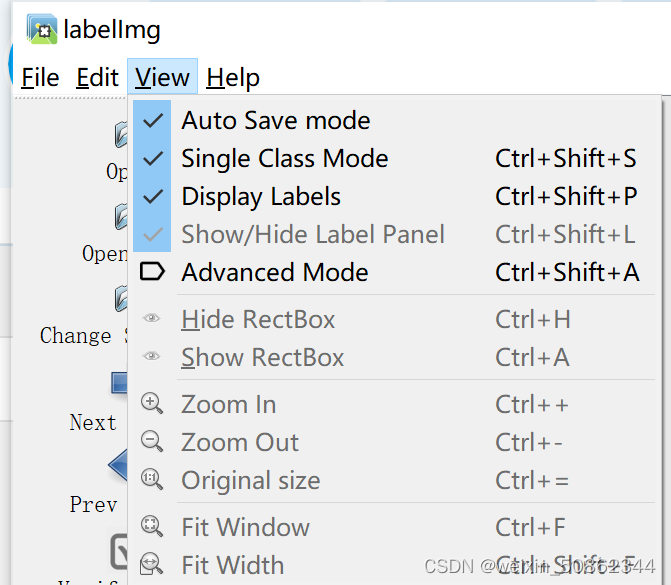671x585 pixels.
Task: Click the Zoom Out magnifier icon
Action: point(152,442)
